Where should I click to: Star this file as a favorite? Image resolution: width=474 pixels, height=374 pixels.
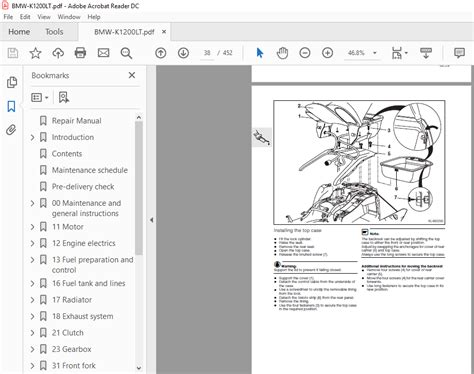point(35,53)
